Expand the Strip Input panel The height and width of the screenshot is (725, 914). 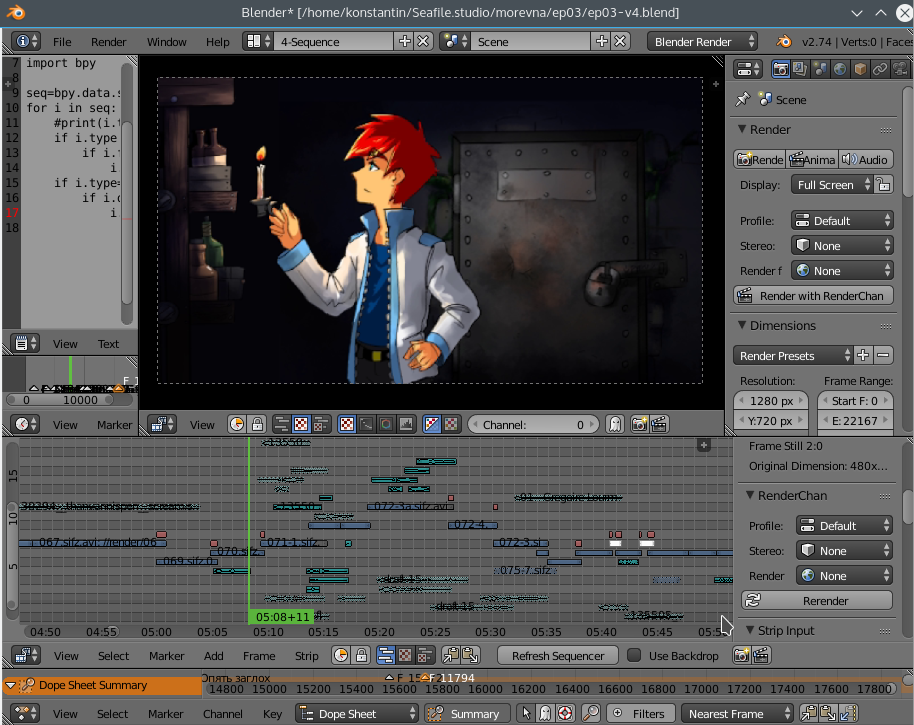[x=750, y=630]
